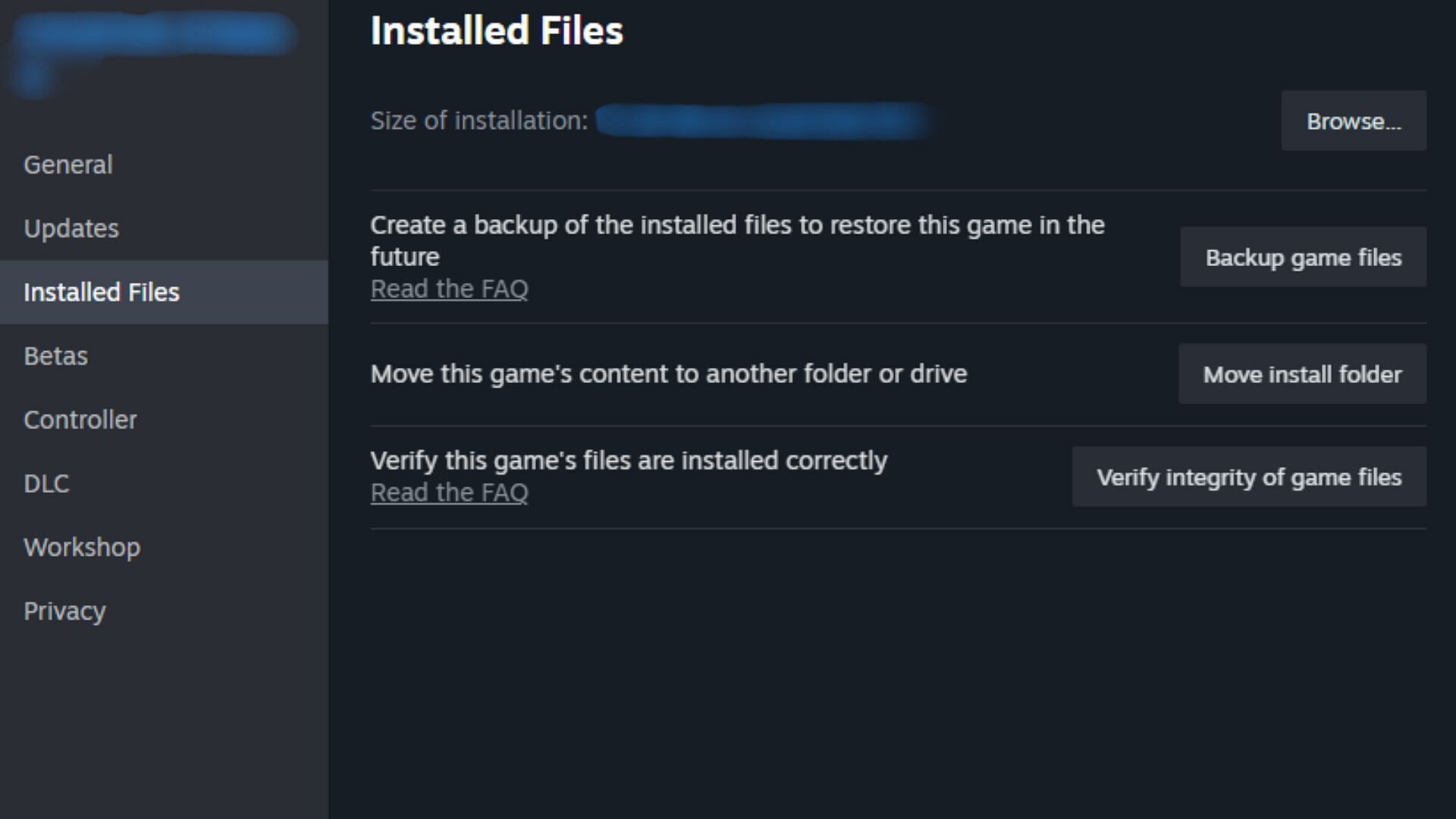Read the FAQ for file verification
This screenshot has height=819, width=1456.
point(449,492)
